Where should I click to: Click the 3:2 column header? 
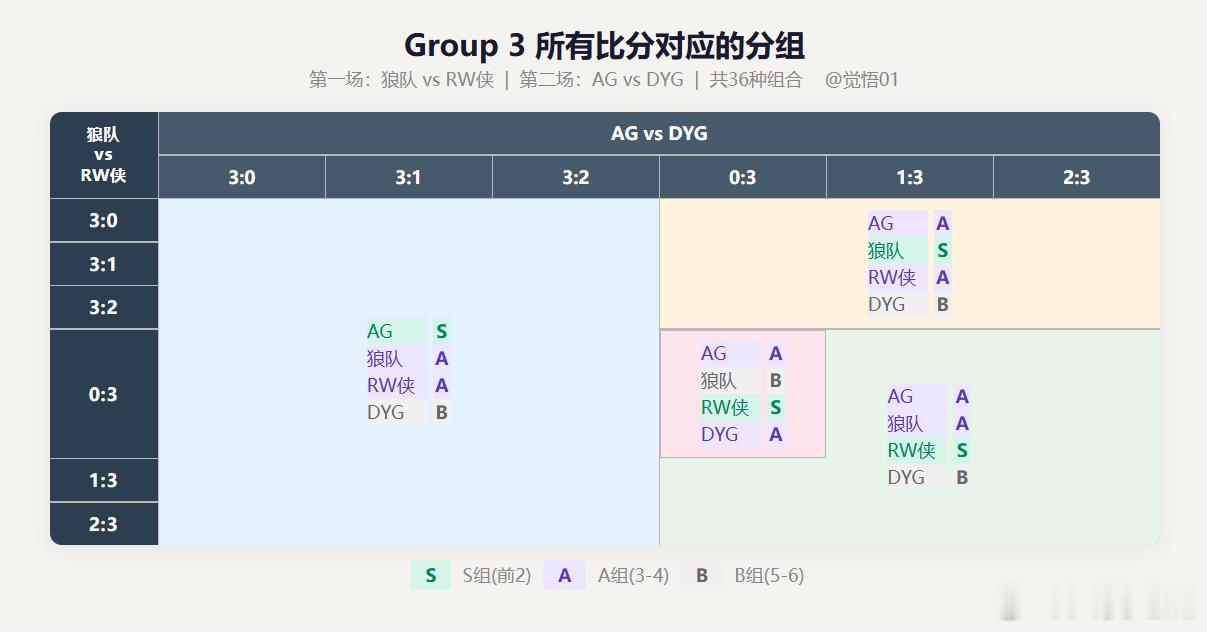coord(576,177)
